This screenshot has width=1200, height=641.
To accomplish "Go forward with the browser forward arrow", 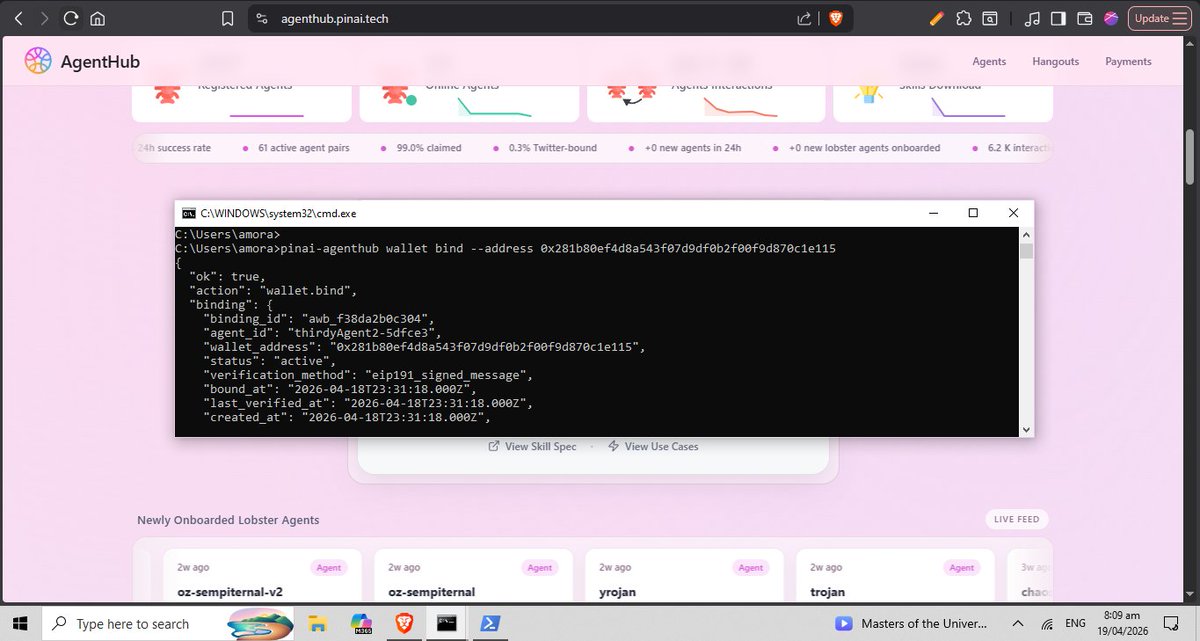I will click(44, 18).
